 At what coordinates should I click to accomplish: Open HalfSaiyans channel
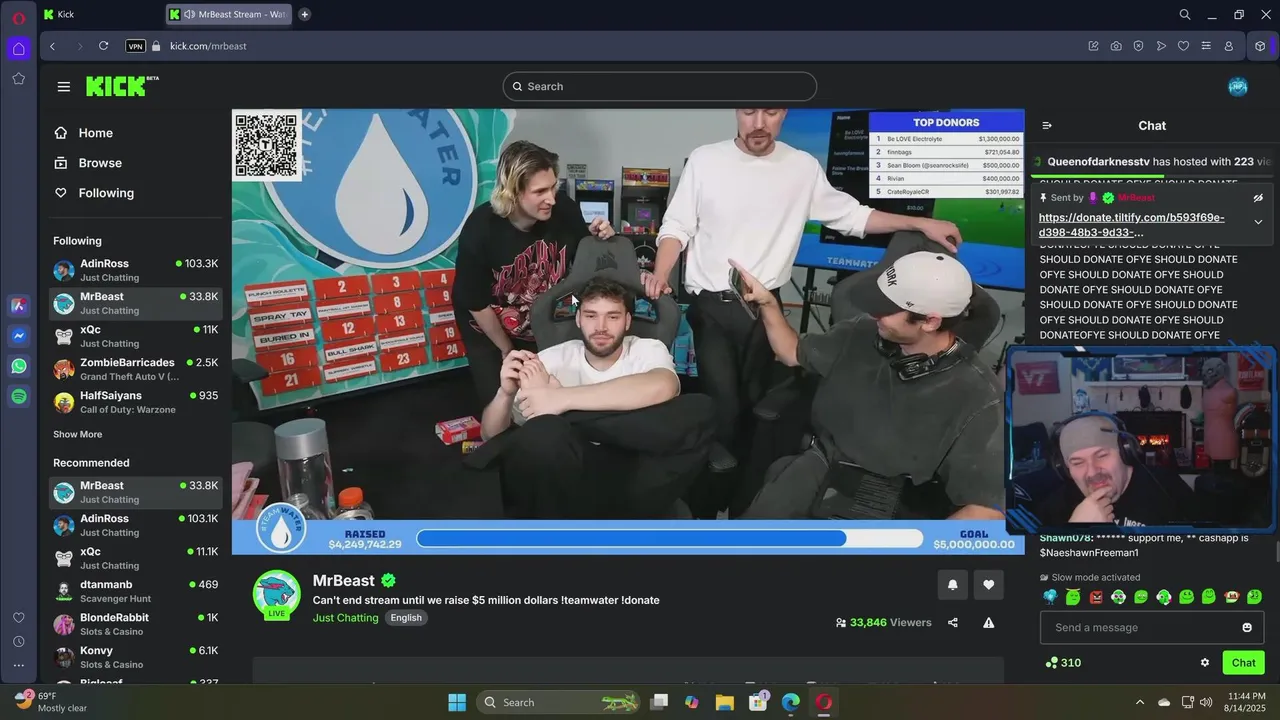coord(136,402)
